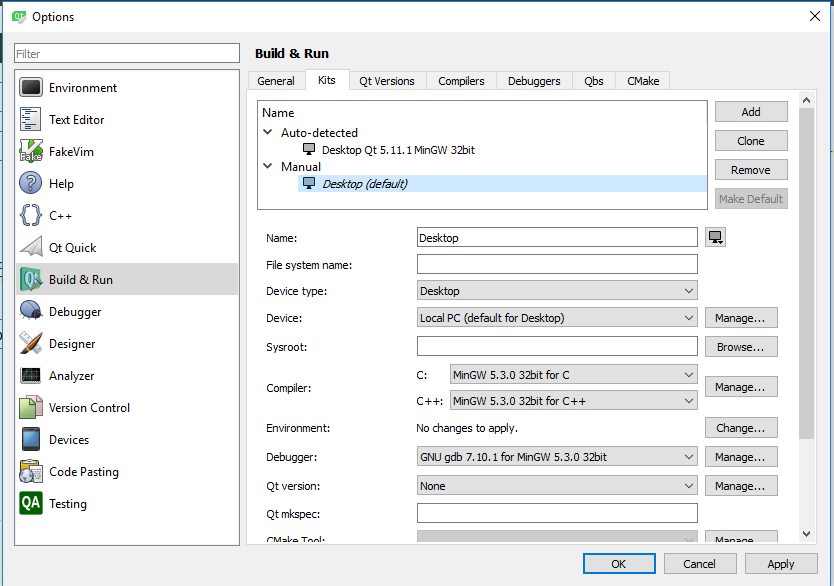The width and height of the screenshot is (834, 586).
Task: Open the C compiler dropdown
Action: [573, 375]
